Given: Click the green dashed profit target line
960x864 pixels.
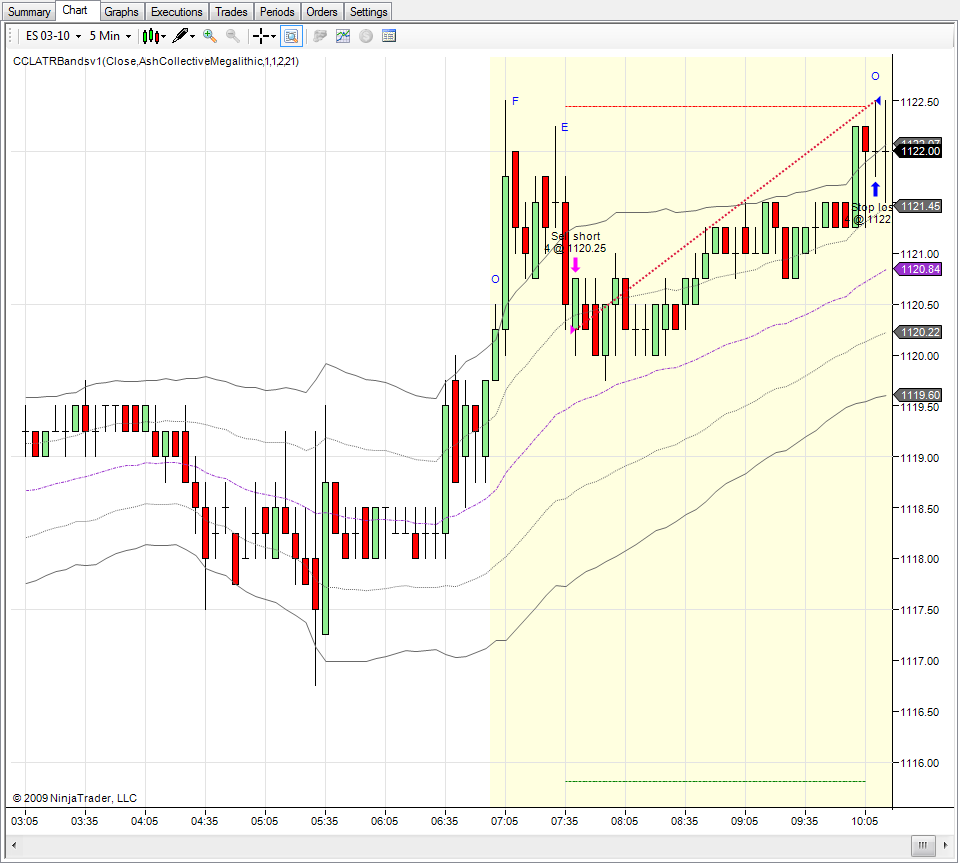Looking at the screenshot, I should pos(715,781).
